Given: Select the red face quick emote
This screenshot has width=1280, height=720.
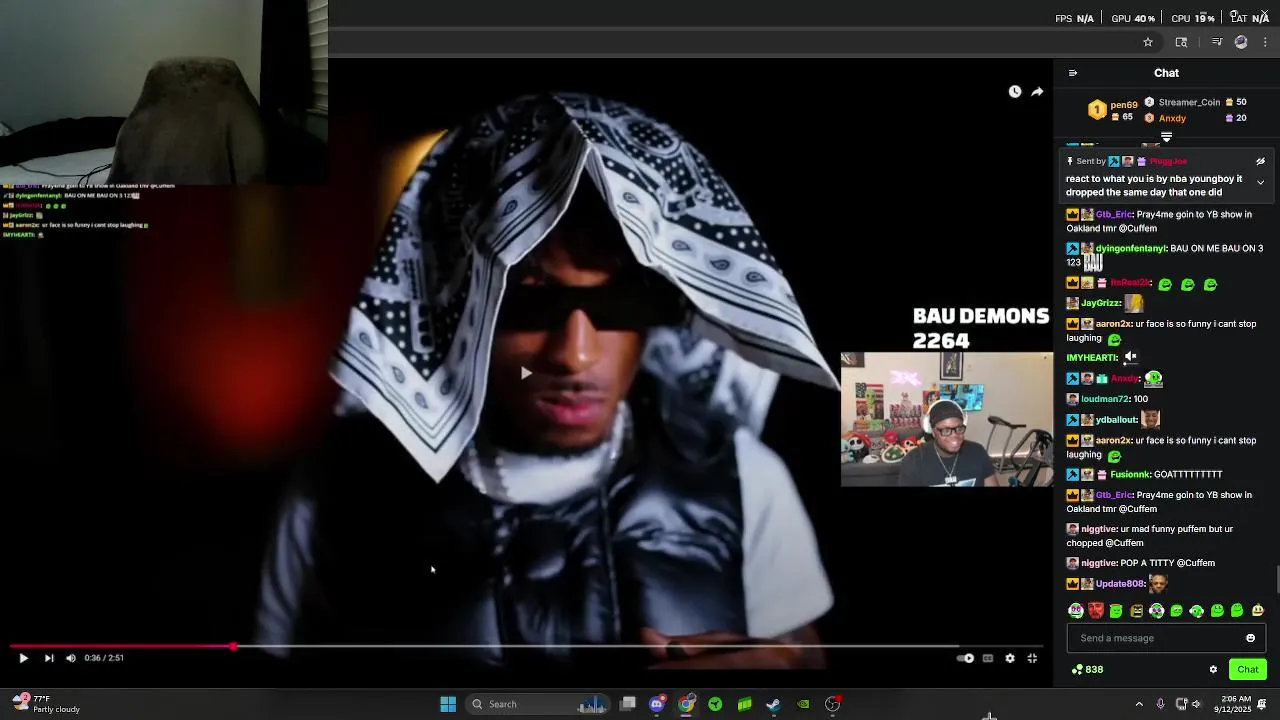Looking at the screenshot, I should point(1096,611).
